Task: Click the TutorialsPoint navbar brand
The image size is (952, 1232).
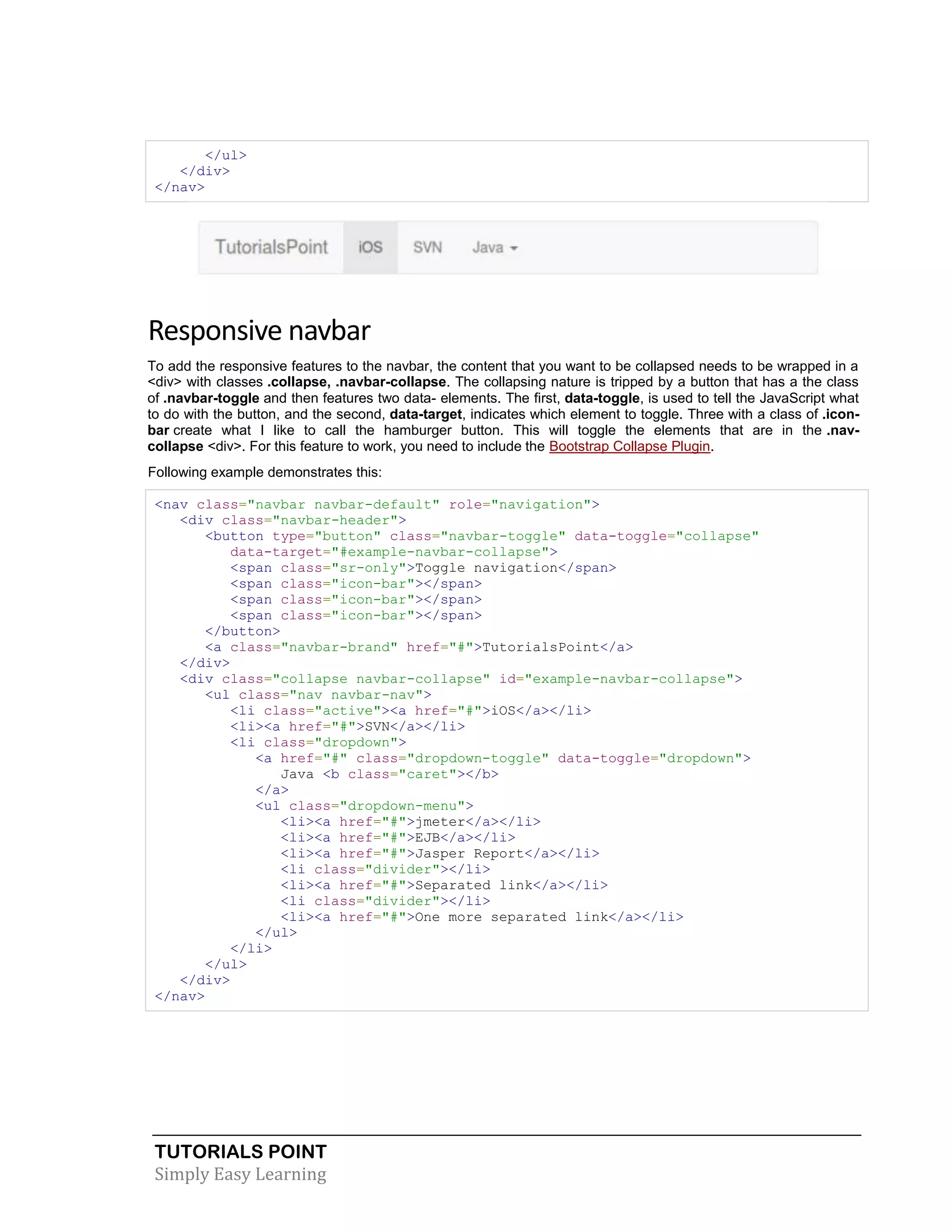Action: point(271,247)
